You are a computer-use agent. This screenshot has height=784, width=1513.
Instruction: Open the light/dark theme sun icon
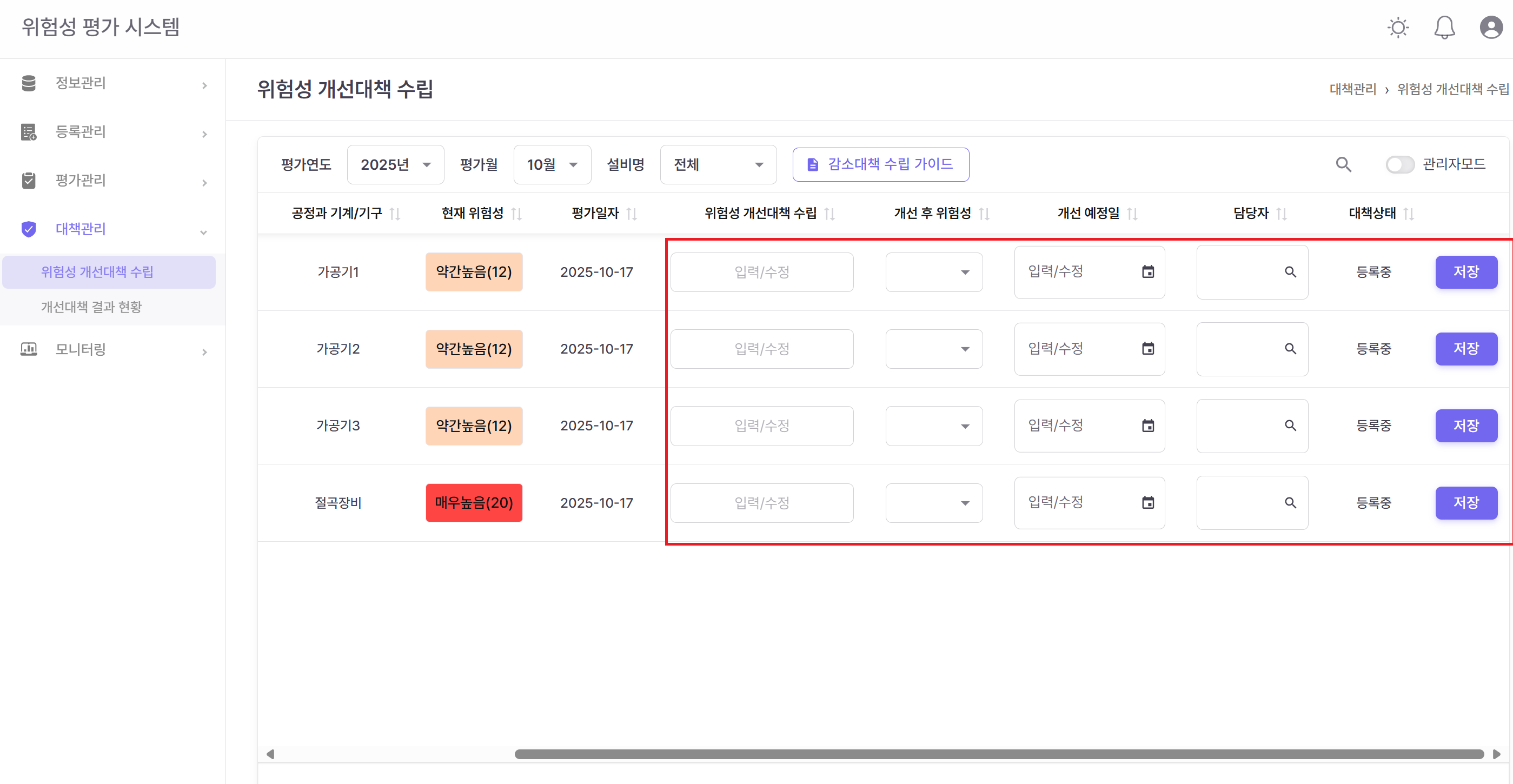pyautogui.click(x=1398, y=27)
